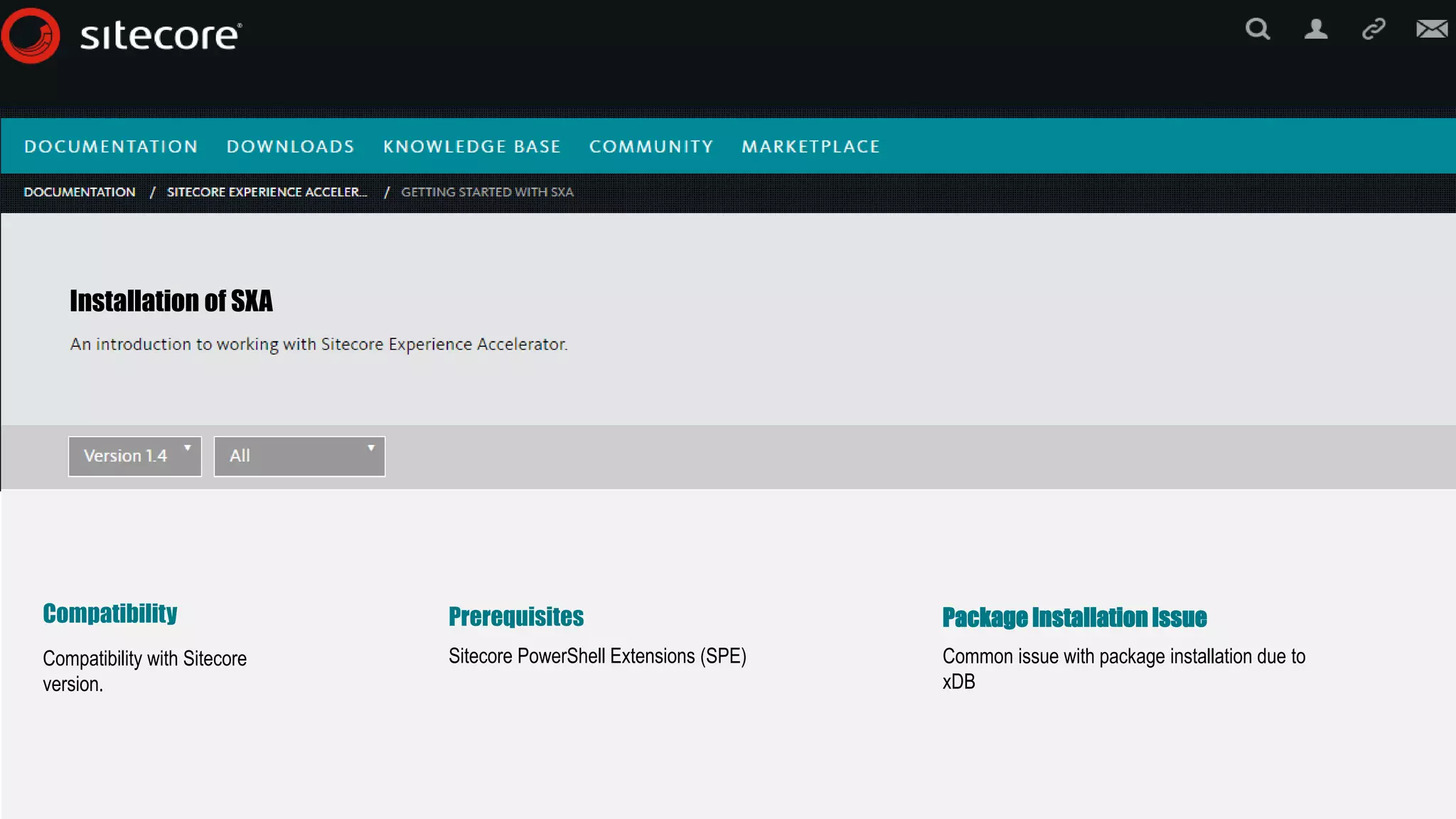Select Knowledge Base in navigation
The image size is (1456, 819).
[x=472, y=146]
